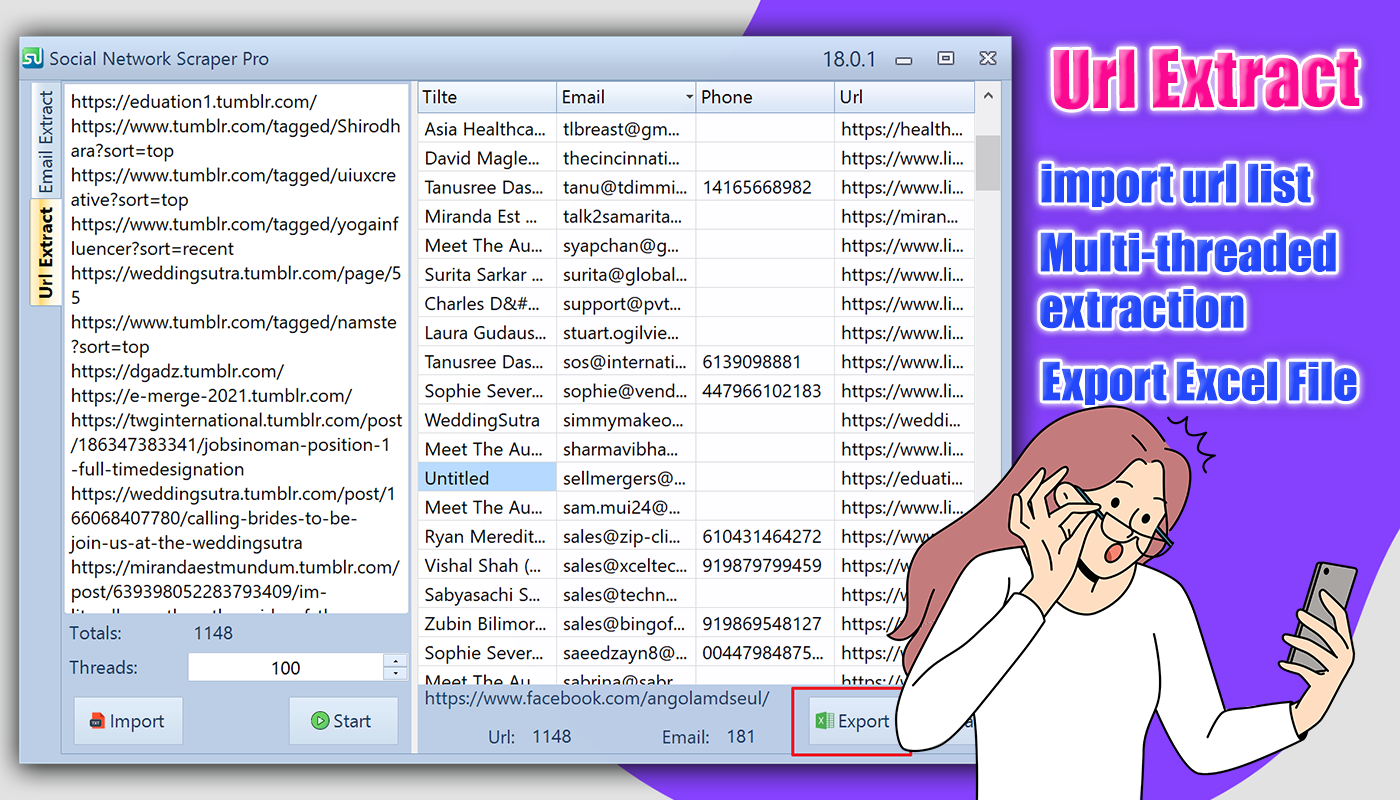This screenshot has width=1400, height=800.
Task: Select the highlighted Untitled row cell
Action: [487, 478]
